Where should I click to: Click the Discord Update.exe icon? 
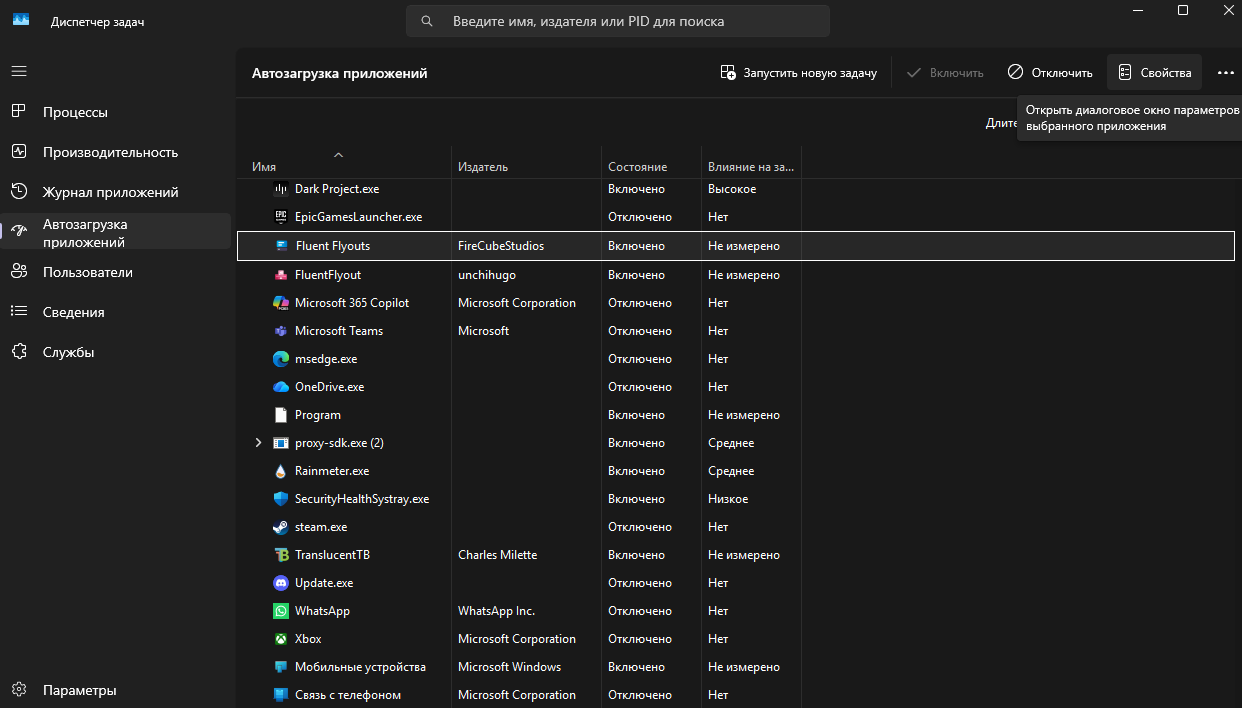281,583
